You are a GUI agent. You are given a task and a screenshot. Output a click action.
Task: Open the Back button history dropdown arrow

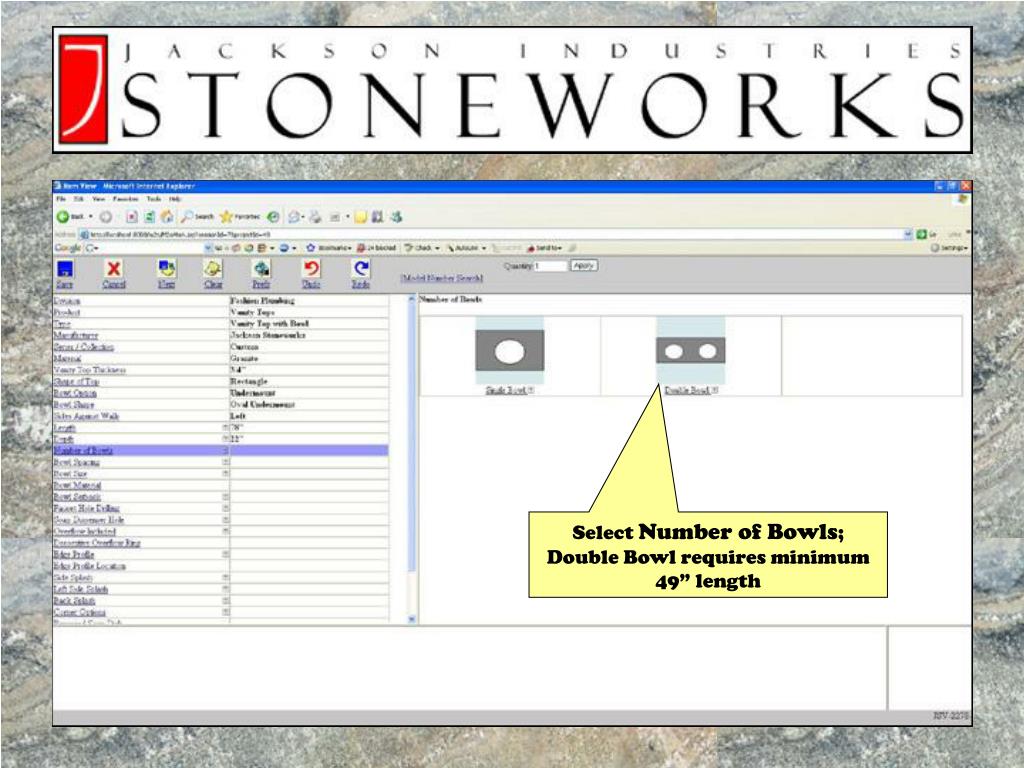point(90,217)
